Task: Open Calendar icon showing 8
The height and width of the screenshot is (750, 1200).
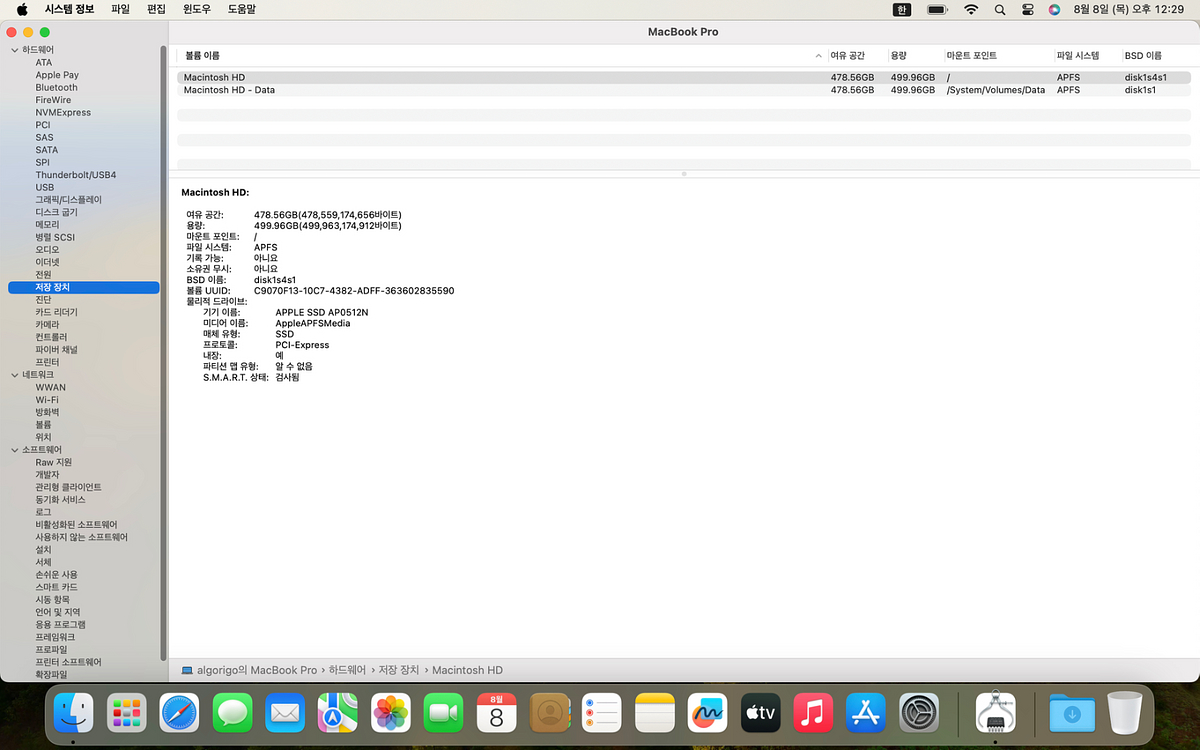Action: [x=496, y=713]
